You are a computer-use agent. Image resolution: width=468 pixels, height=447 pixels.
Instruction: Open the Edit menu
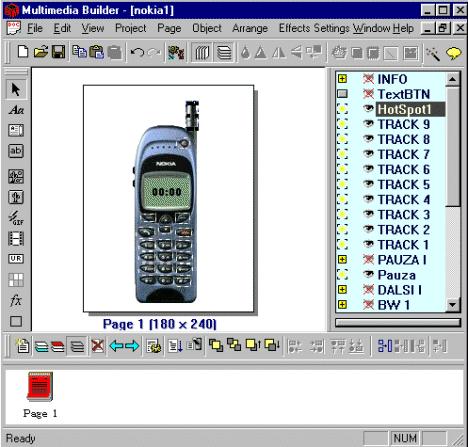(62, 28)
